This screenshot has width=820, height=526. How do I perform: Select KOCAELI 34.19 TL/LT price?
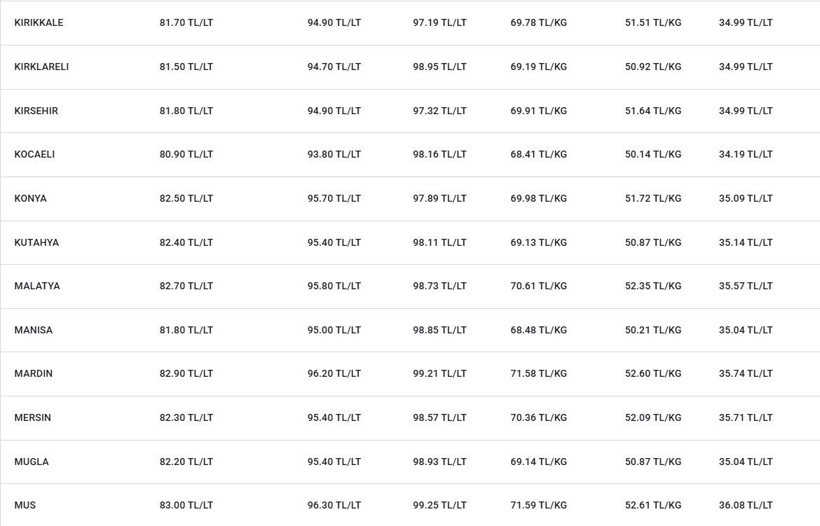(x=745, y=154)
